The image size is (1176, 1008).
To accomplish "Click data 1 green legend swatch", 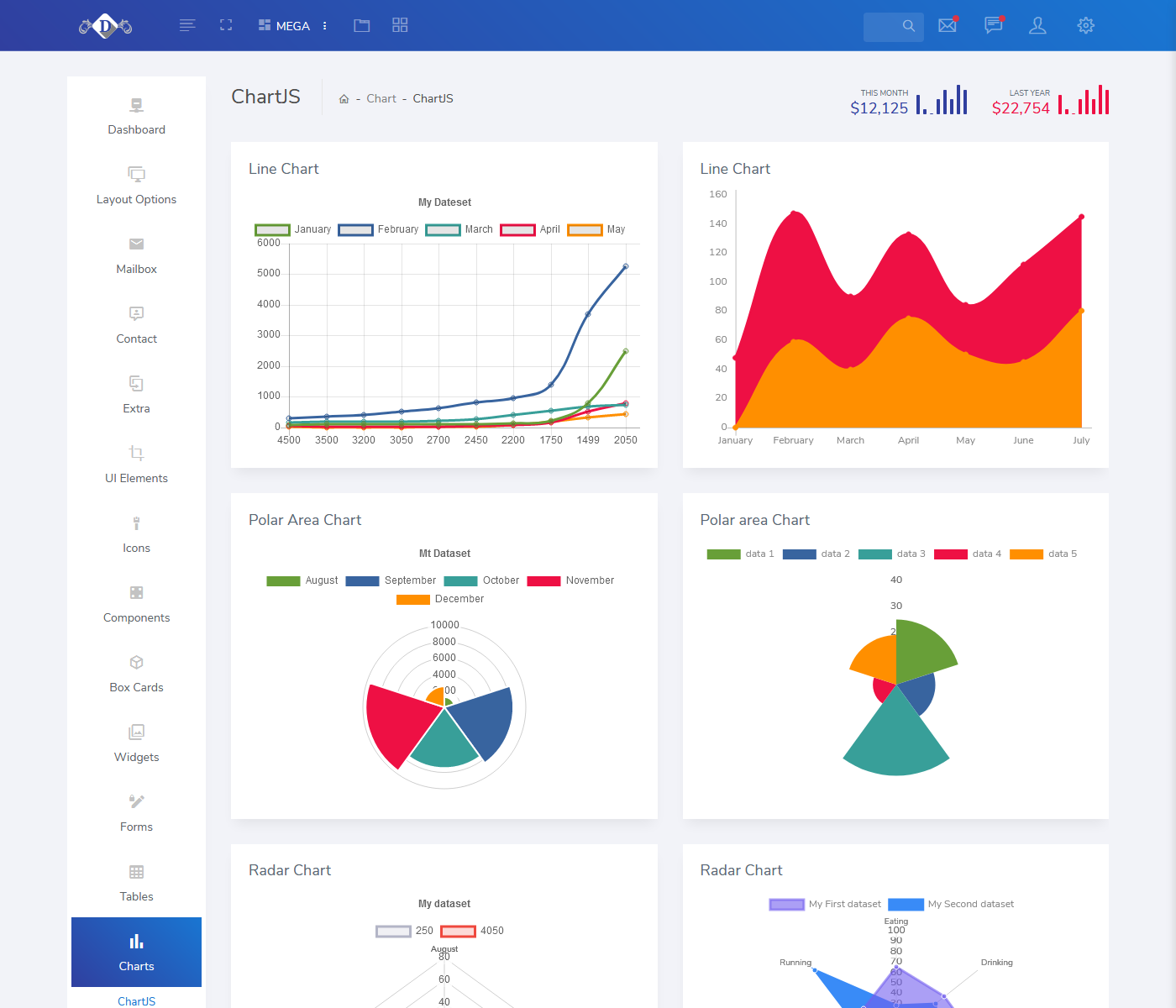I will (x=723, y=554).
